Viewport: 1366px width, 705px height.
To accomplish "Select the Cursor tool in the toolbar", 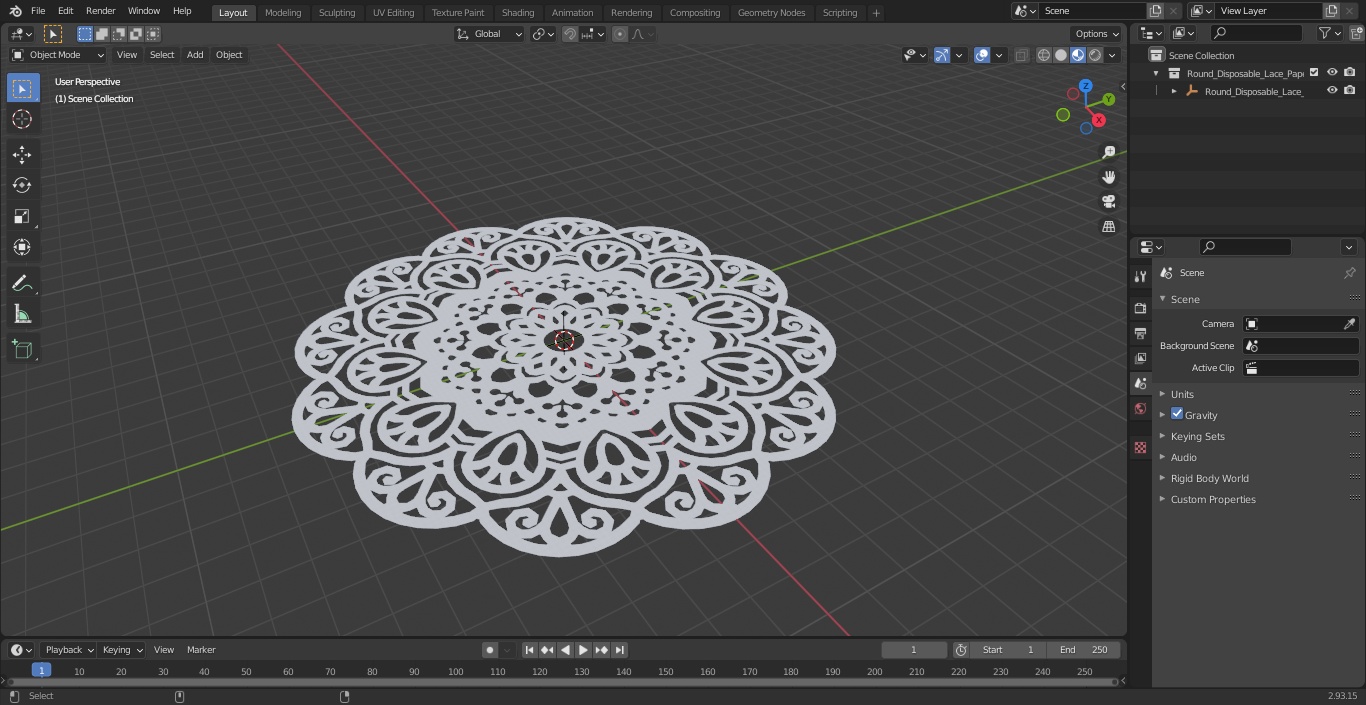I will (22, 119).
